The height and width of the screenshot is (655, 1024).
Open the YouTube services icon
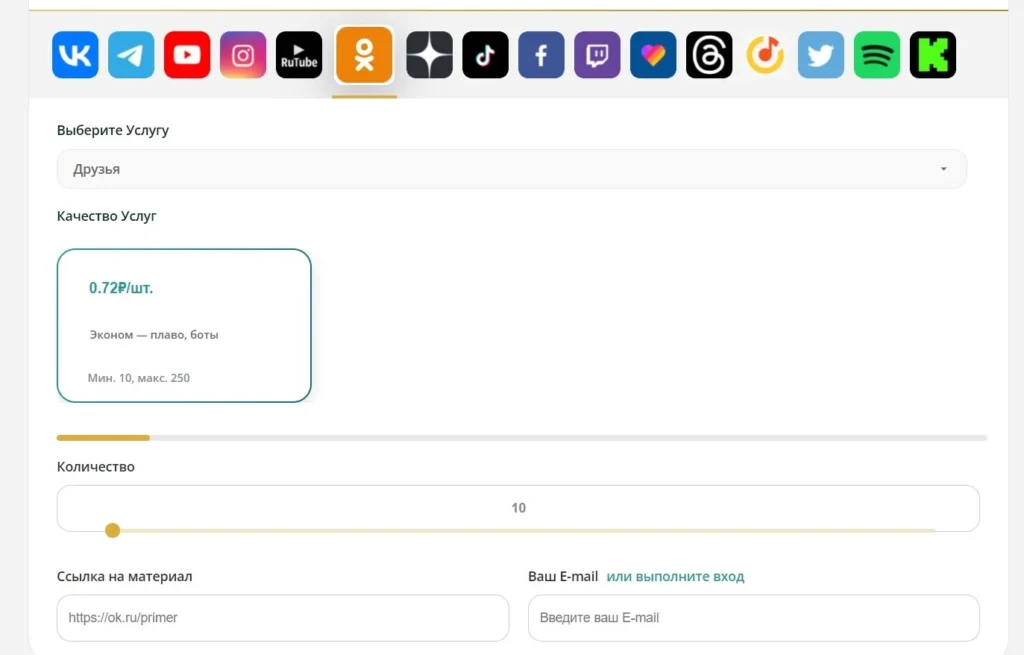(187, 55)
